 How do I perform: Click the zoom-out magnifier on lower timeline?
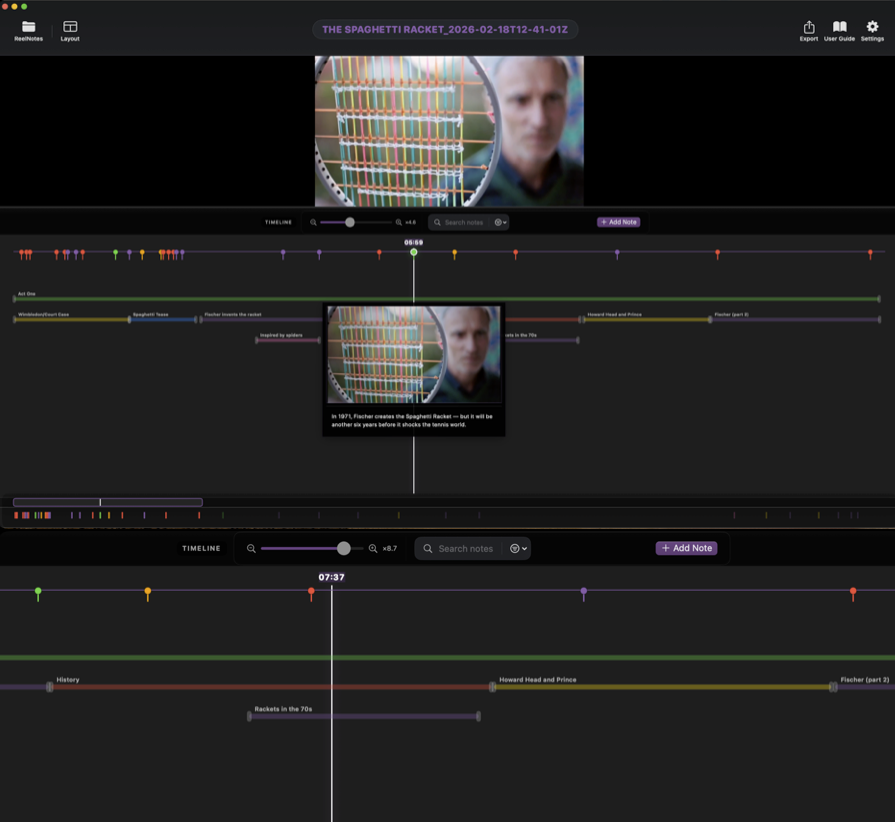(x=251, y=548)
